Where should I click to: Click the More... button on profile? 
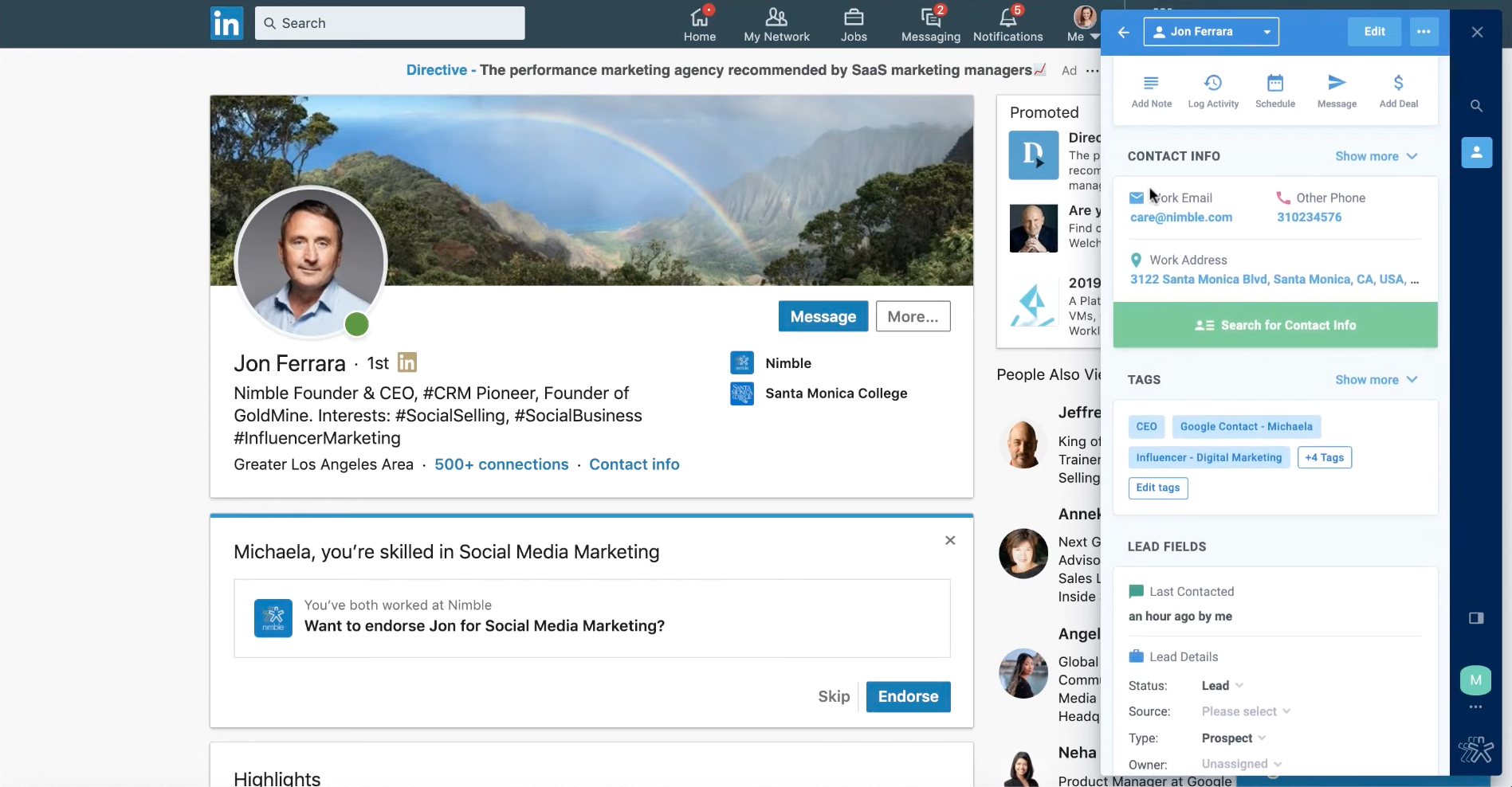click(x=913, y=317)
